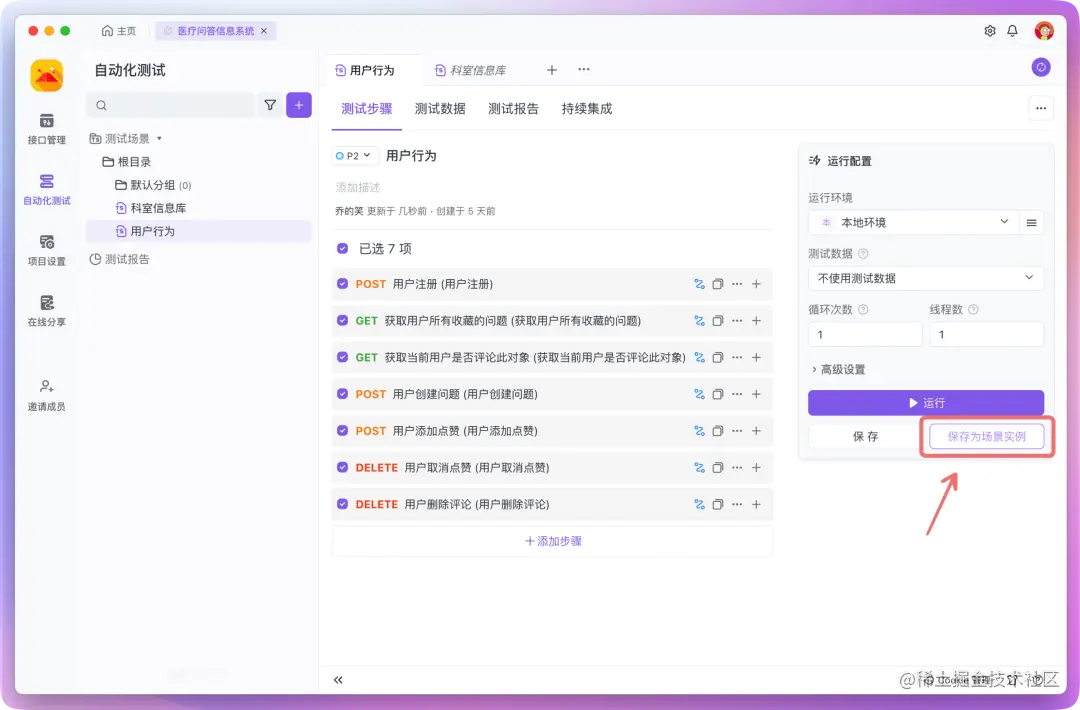Open environment management via the ≡ icon

(x=1031, y=222)
